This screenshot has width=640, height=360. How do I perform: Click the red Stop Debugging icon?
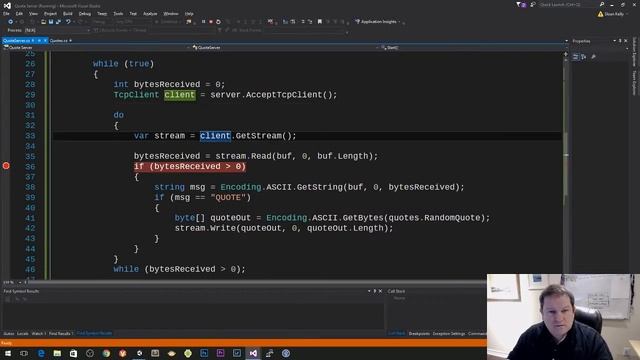click(211, 22)
